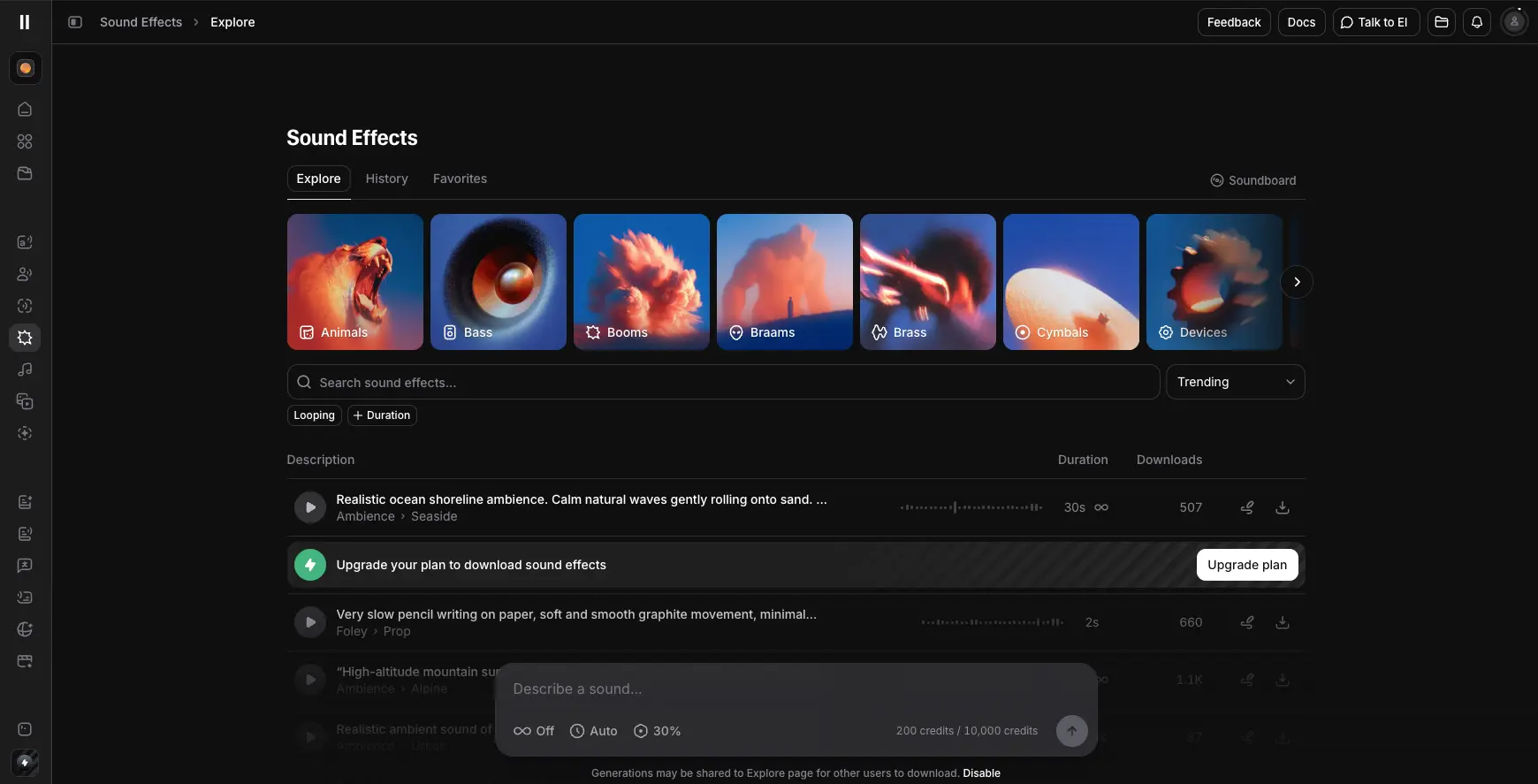
Task: Download the pencil writing sound effect
Action: (1283, 622)
